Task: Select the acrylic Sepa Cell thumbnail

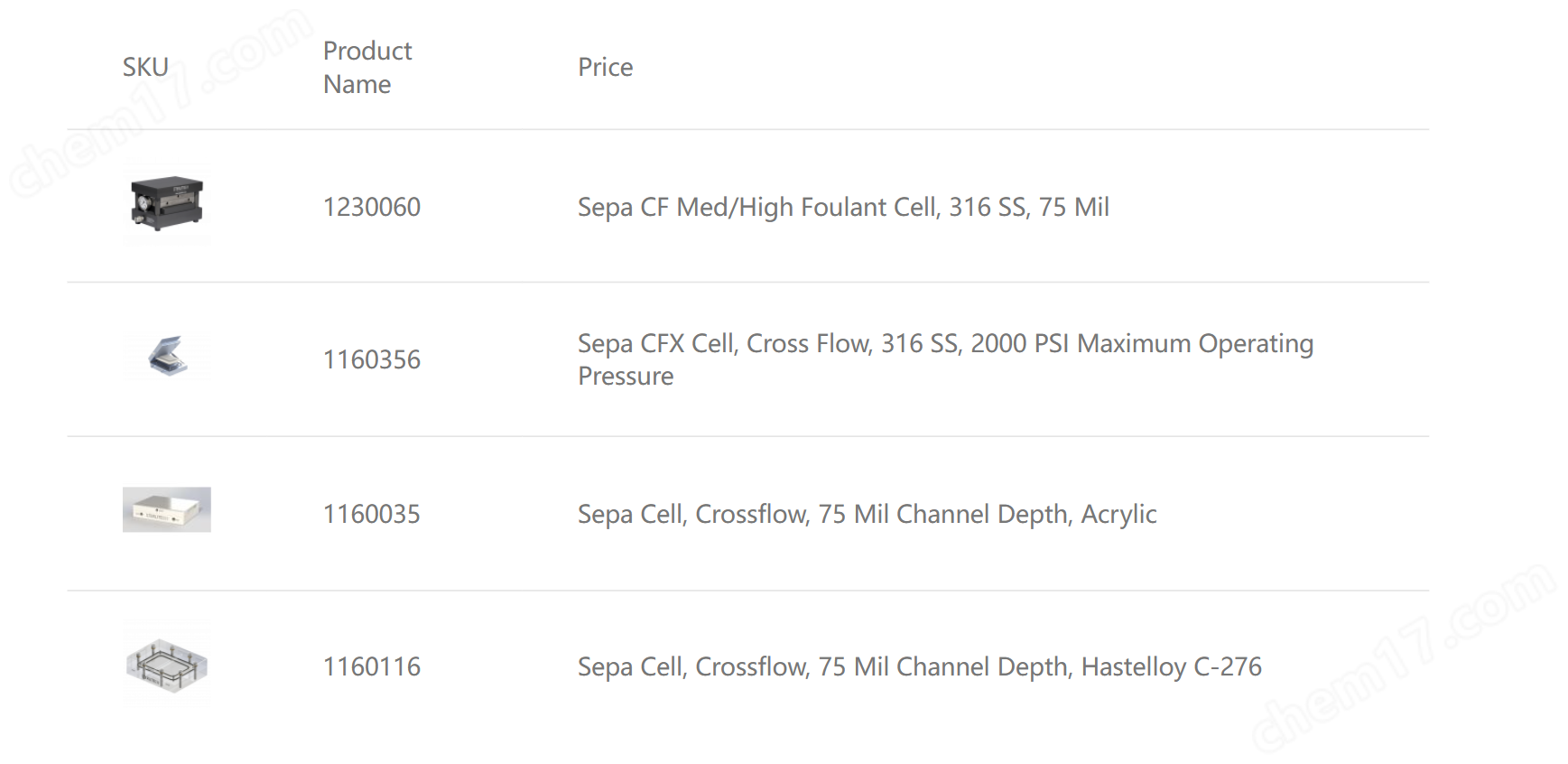Action: (x=167, y=509)
